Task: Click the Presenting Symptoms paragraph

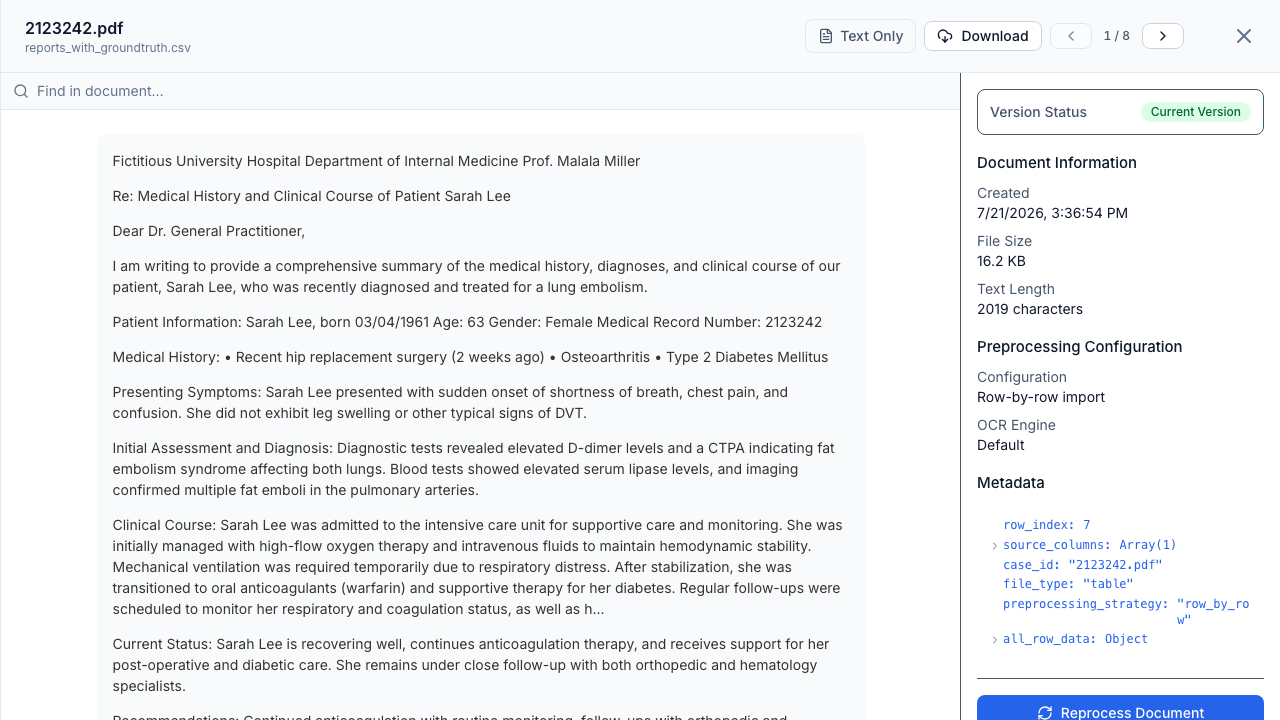Action: [x=450, y=403]
